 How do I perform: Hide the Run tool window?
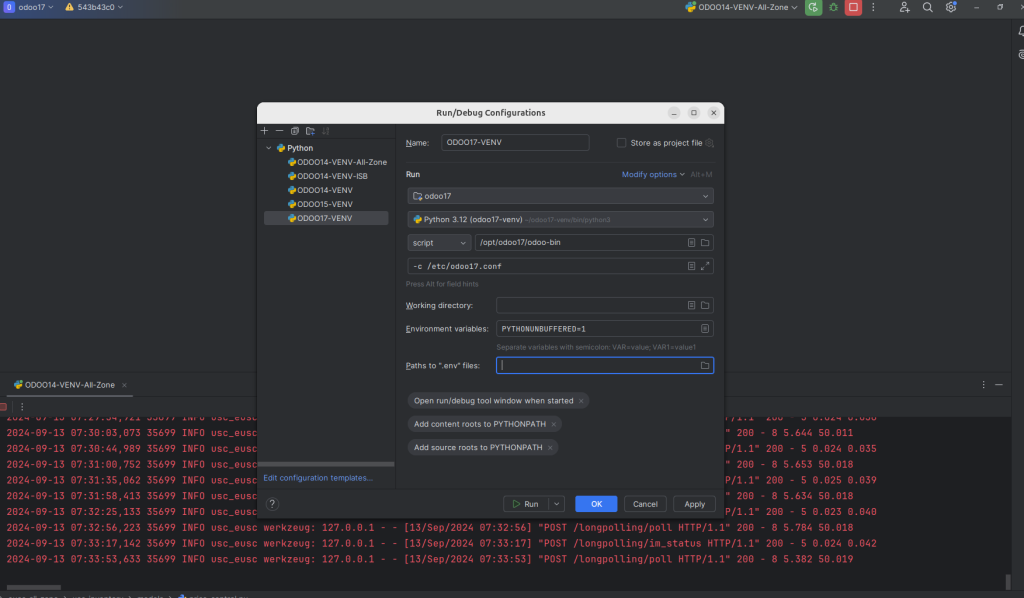(999, 385)
